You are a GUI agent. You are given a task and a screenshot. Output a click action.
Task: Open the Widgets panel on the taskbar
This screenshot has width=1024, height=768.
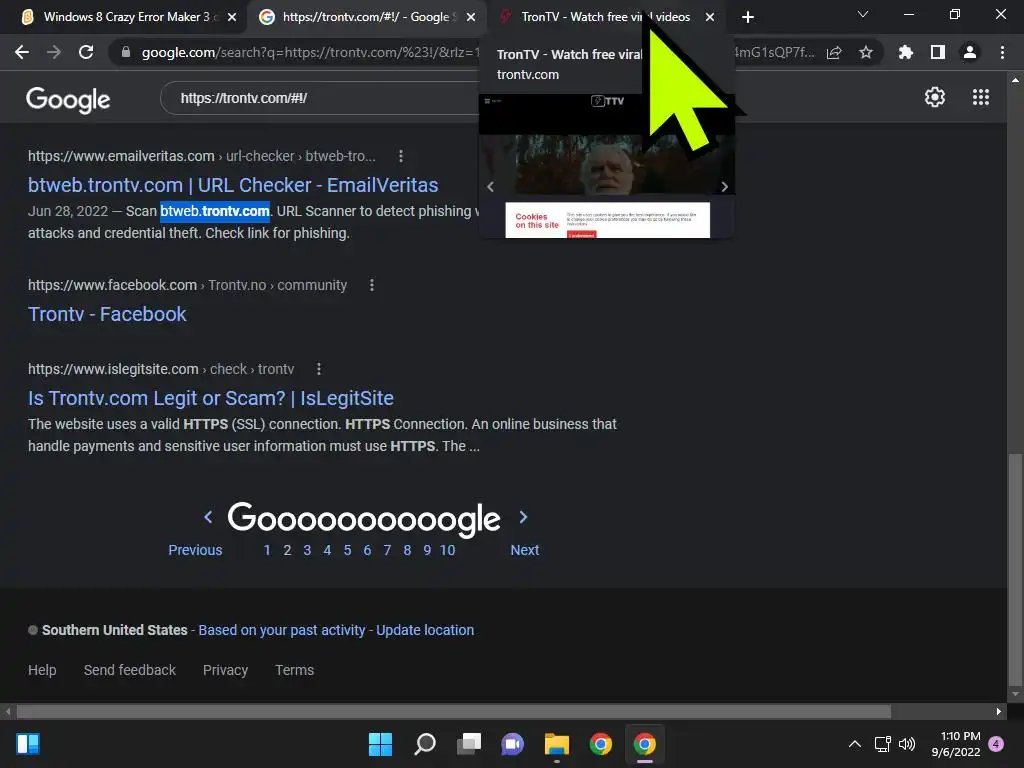tap(27, 744)
